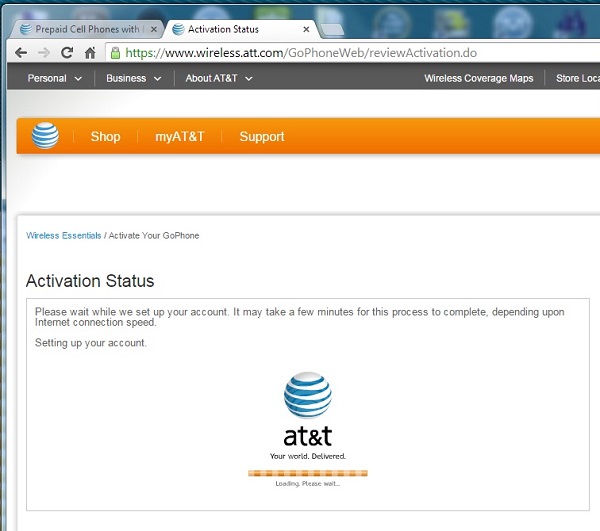Open a new tab with the new-tab button

coord(331,30)
